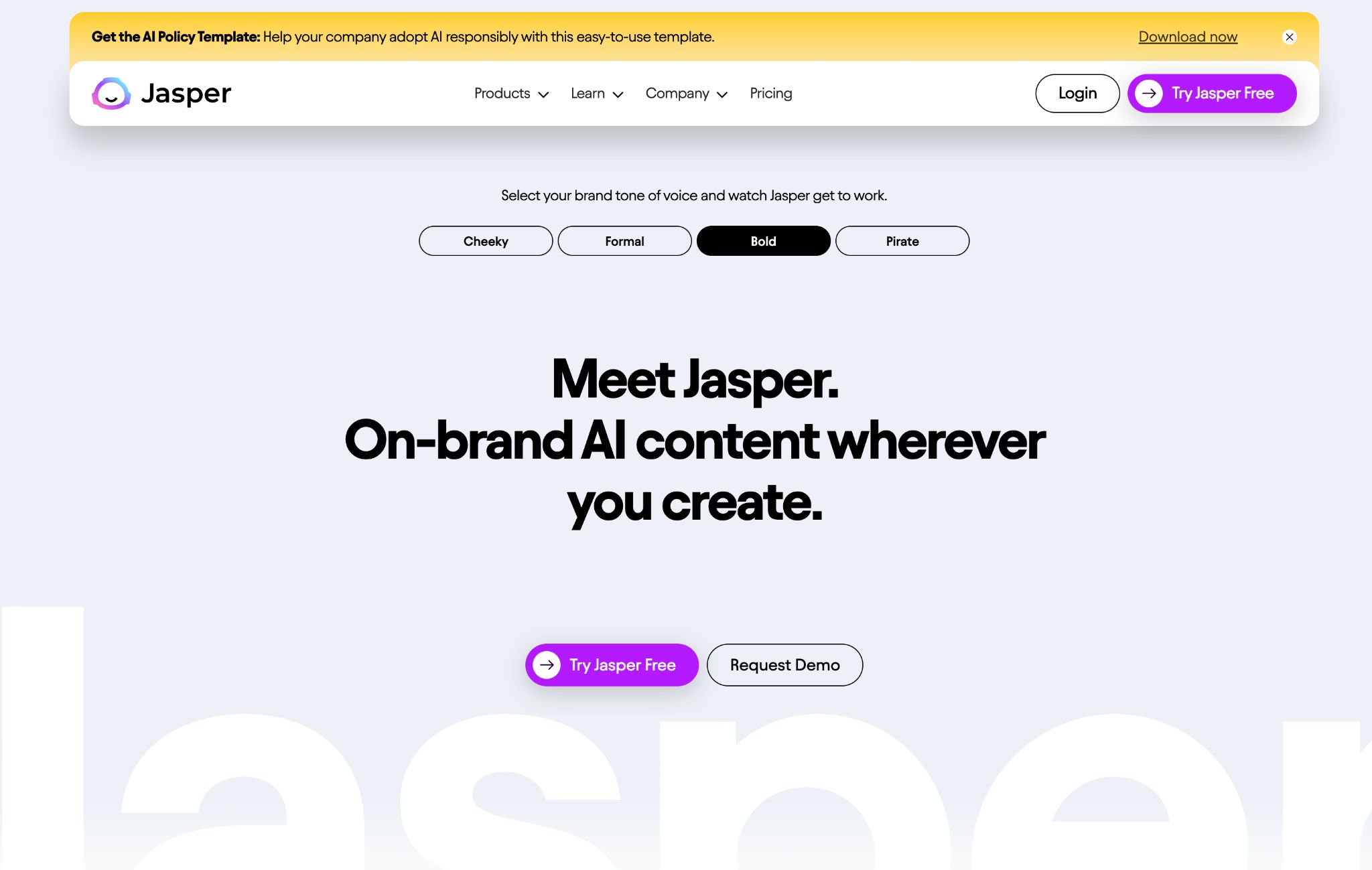Screen dimensions: 1372x870
Task: Click the arrow icon in top nav Try Jasper Free
Action: 1149,93
